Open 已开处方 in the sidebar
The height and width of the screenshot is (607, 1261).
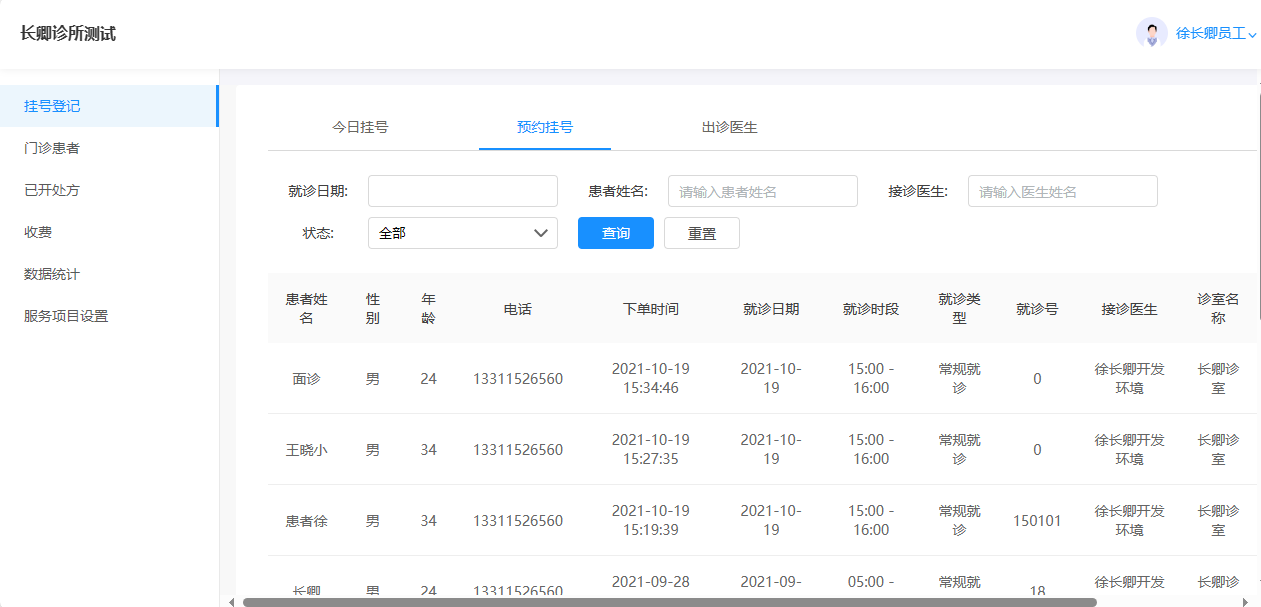point(108,190)
